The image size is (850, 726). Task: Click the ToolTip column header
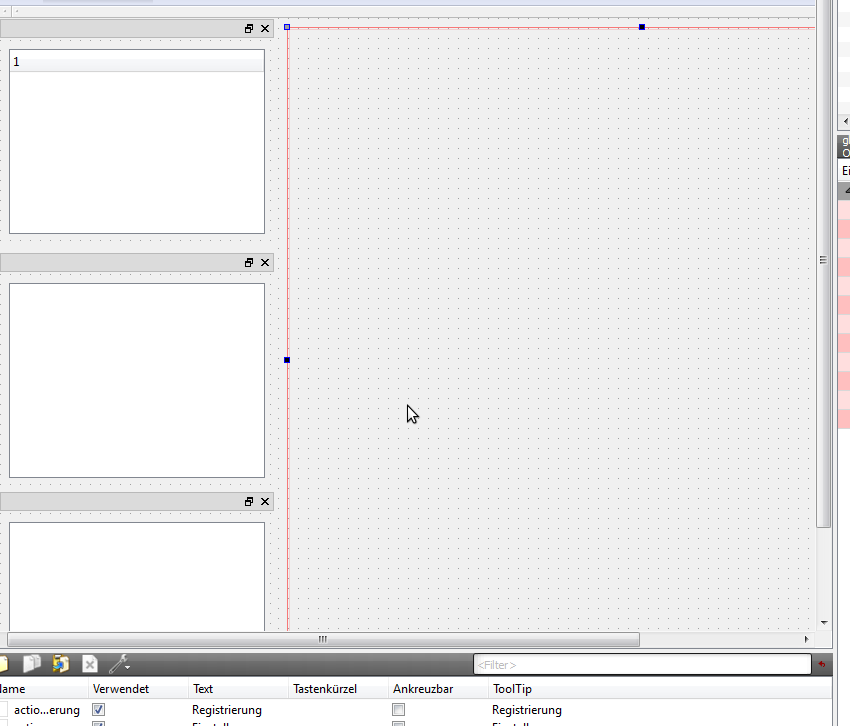pos(660,689)
